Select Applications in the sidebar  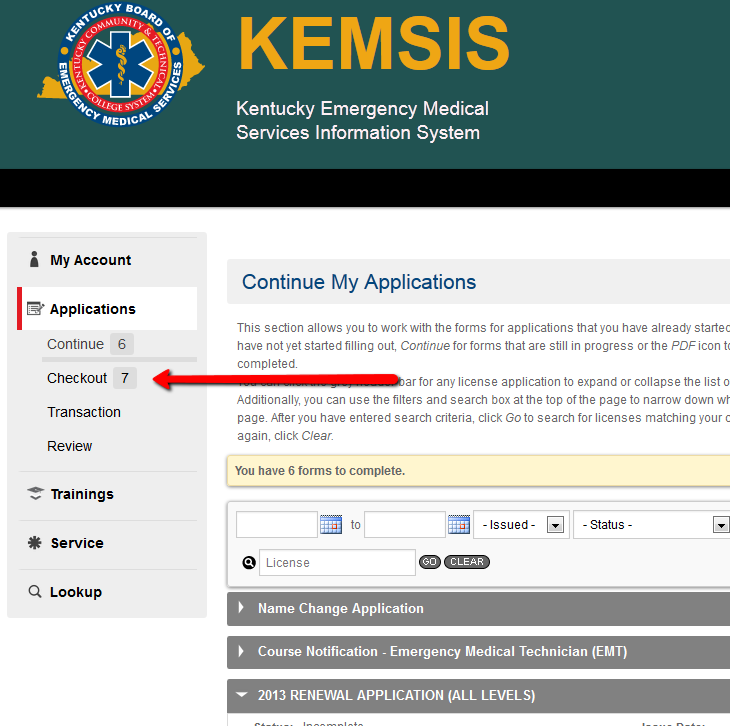(107, 309)
